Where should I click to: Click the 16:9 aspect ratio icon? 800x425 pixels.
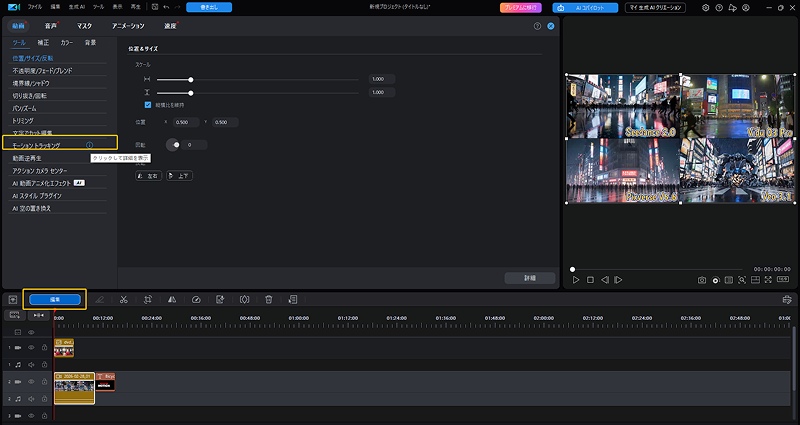tap(783, 280)
